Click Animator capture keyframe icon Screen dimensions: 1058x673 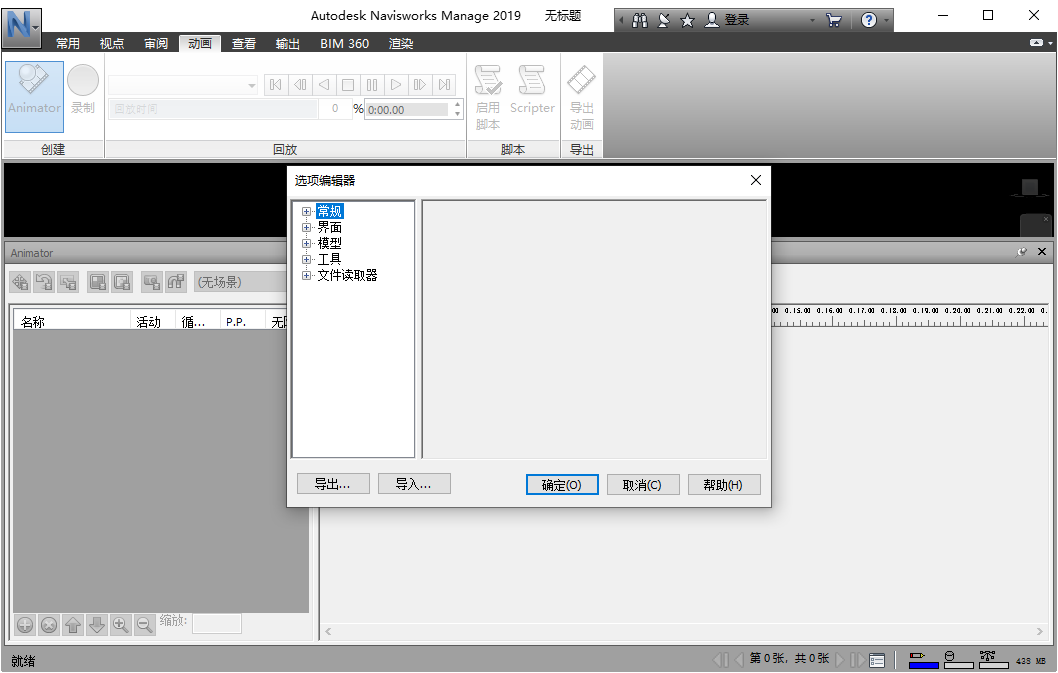coord(152,281)
